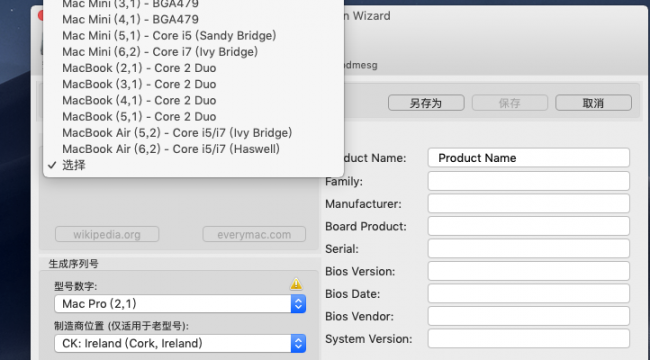Open the wikipedia.org link button

pyautogui.click(x=107, y=234)
